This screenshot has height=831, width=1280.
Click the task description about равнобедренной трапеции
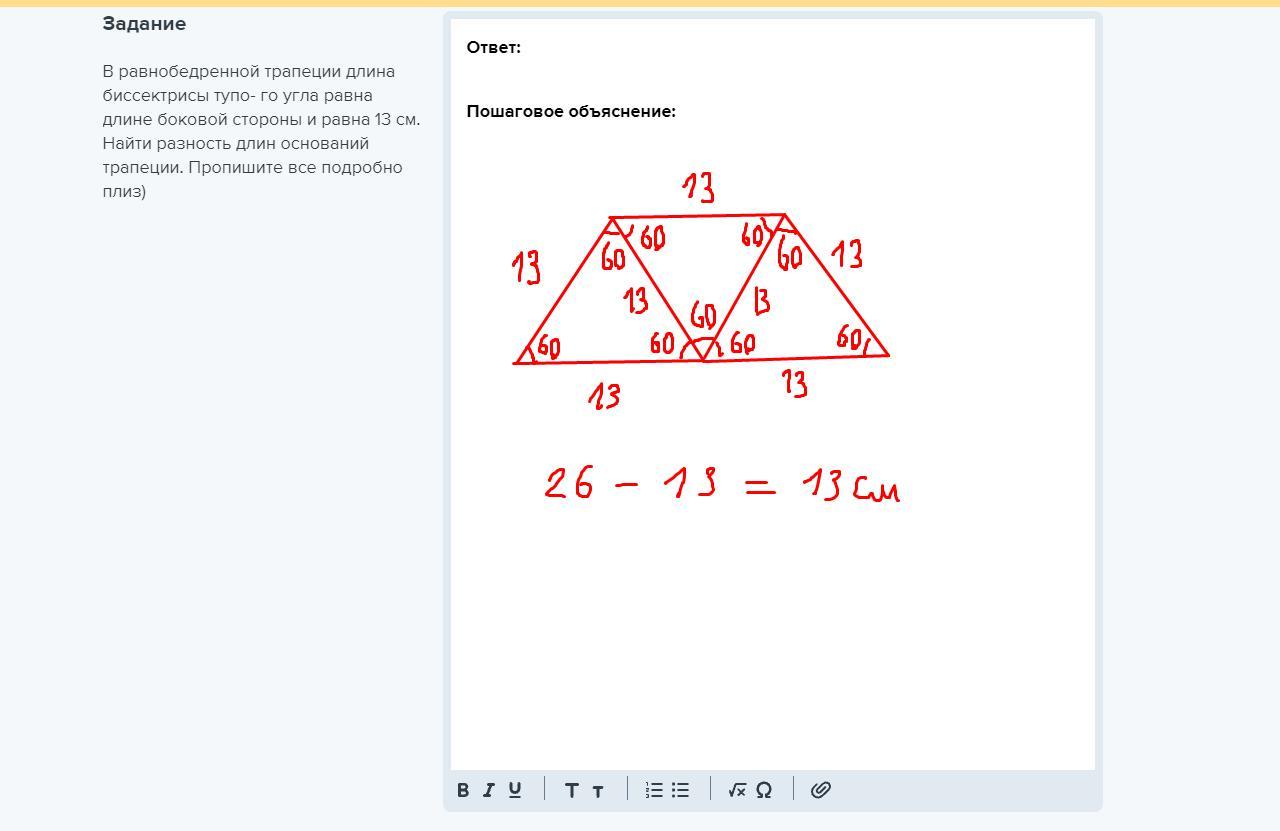[261, 131]
